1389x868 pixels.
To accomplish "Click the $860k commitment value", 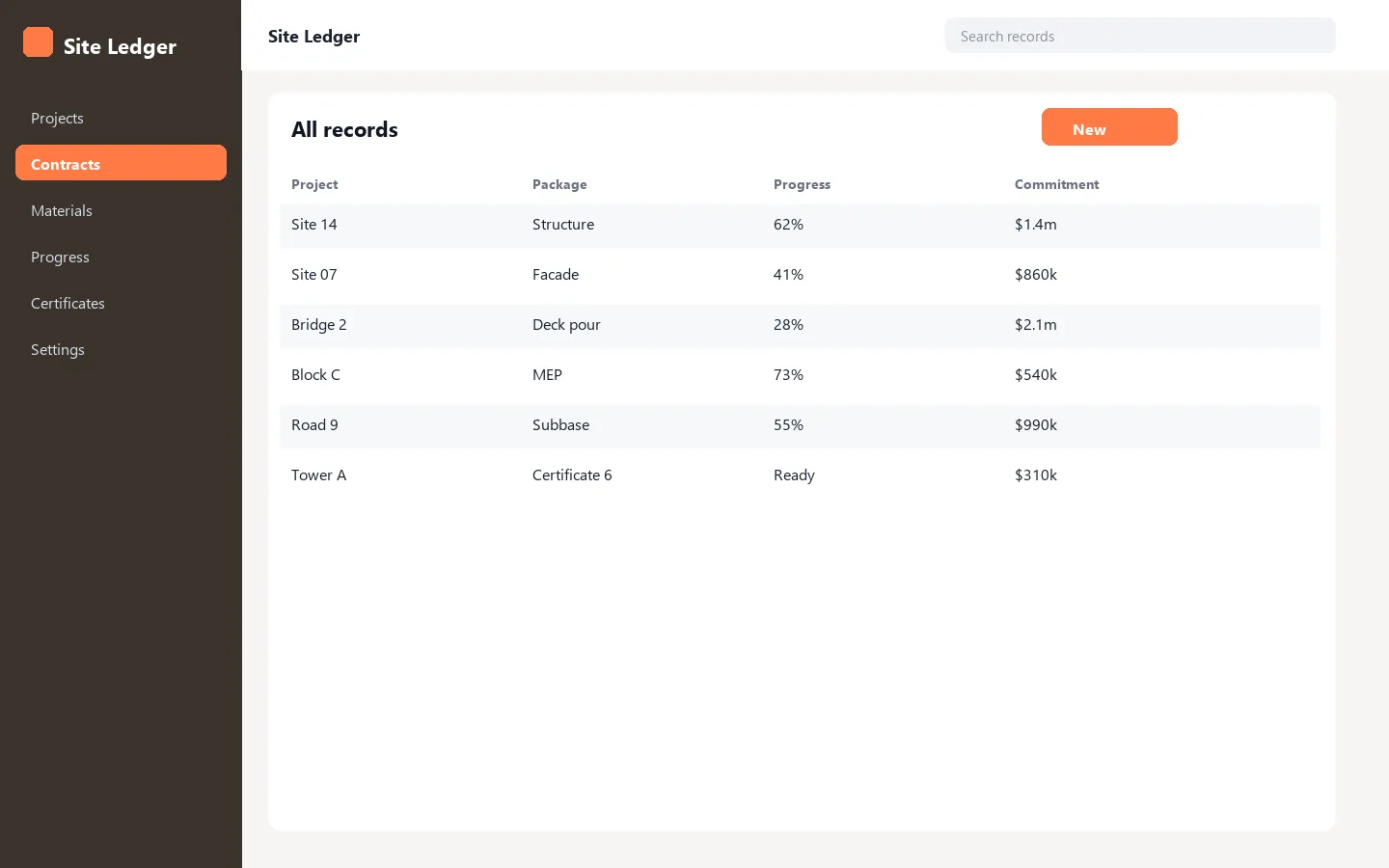I will point(1036,274).
